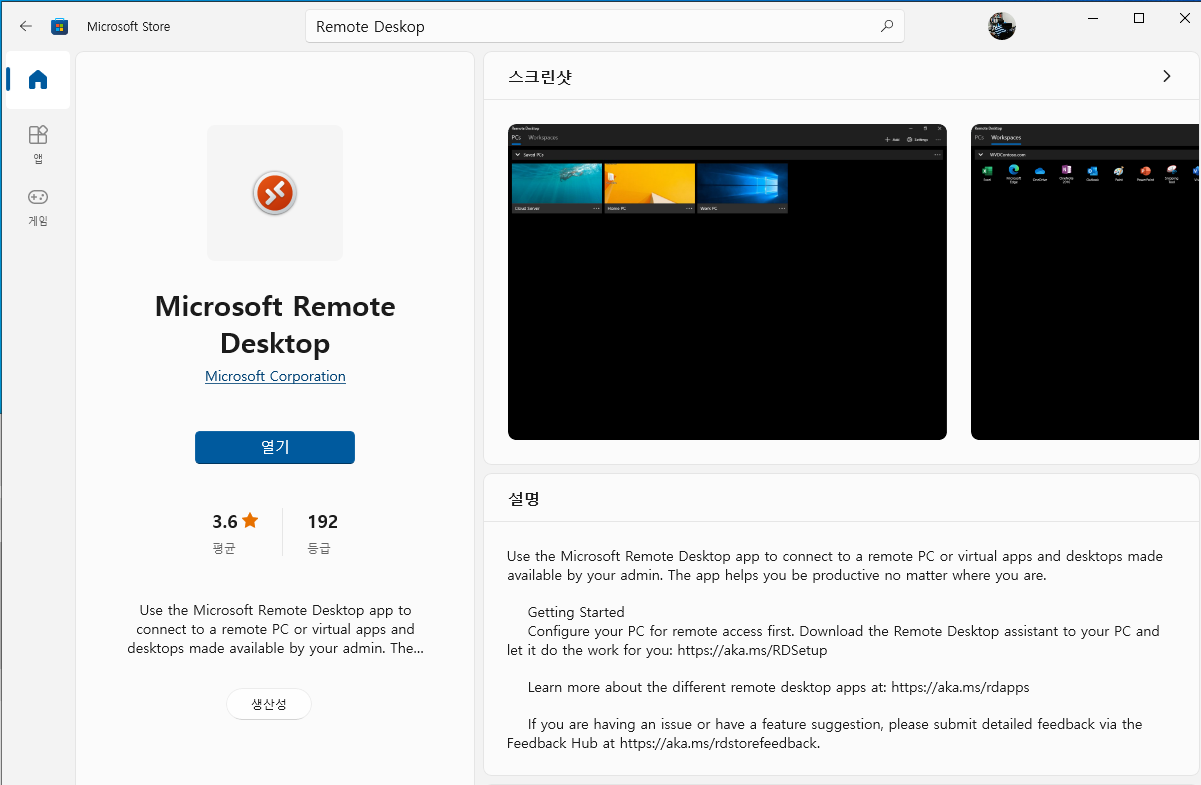Click the aka.ms/rdapps text
This screenshot has height=785, width=1201.
point(960,688)
